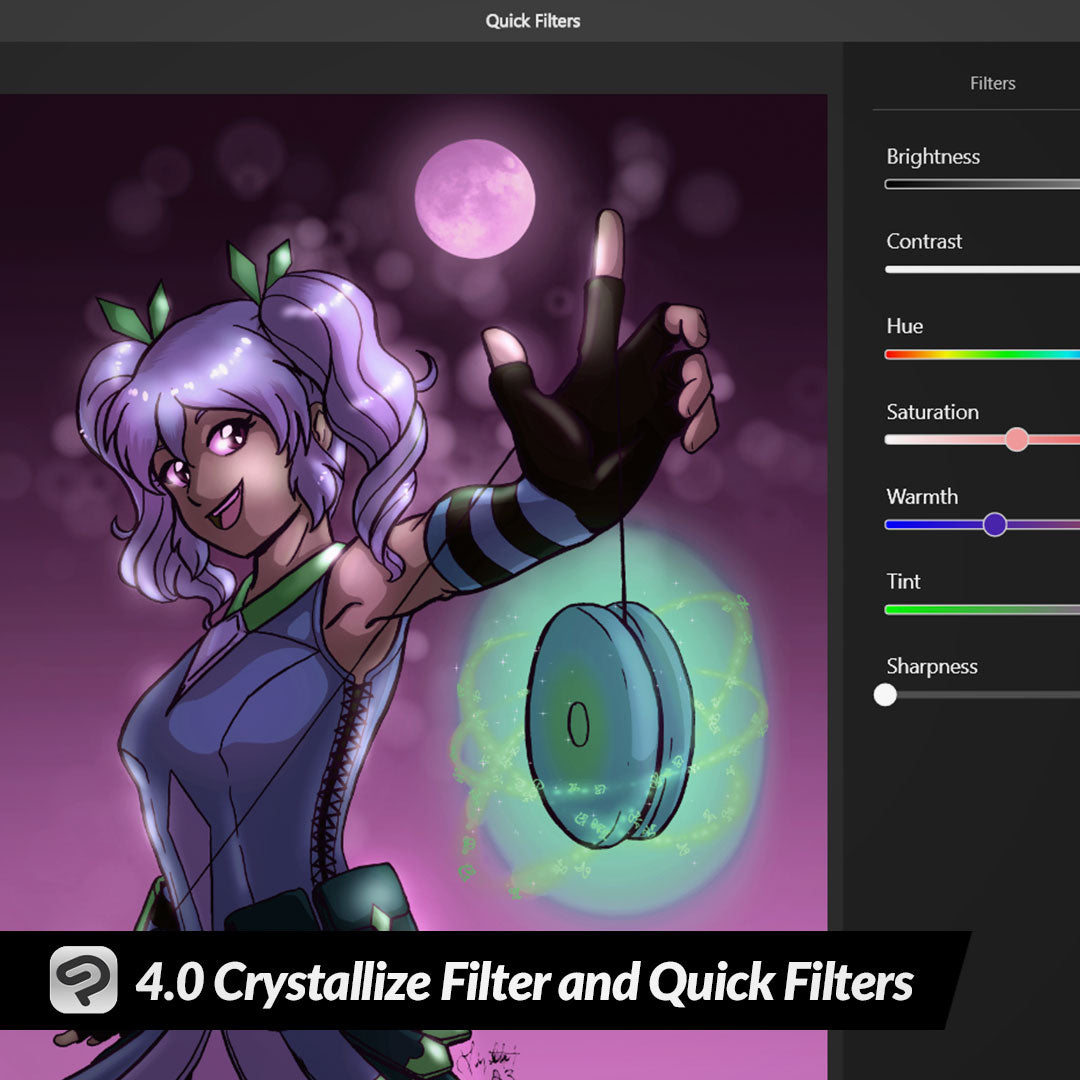1080x1080 pixels.
Task: Click on the white Contrast slider track
Action: tap(980, 269)
